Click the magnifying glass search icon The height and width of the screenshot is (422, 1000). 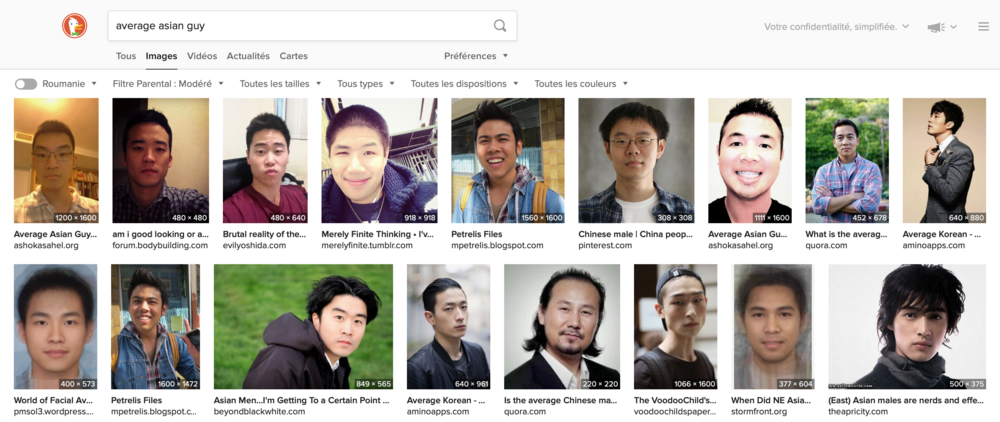click(x=500, y=25)
